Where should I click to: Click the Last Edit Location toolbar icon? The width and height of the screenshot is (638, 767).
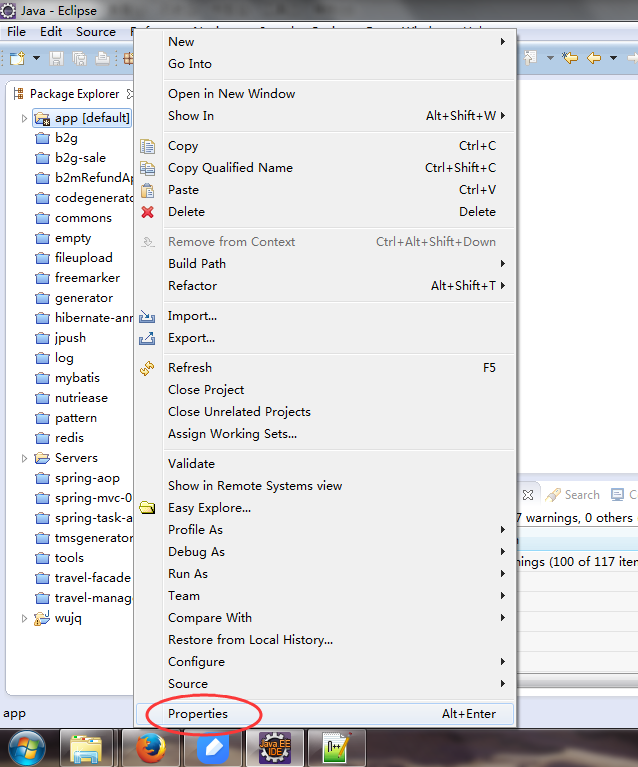(x=570, y=58)
